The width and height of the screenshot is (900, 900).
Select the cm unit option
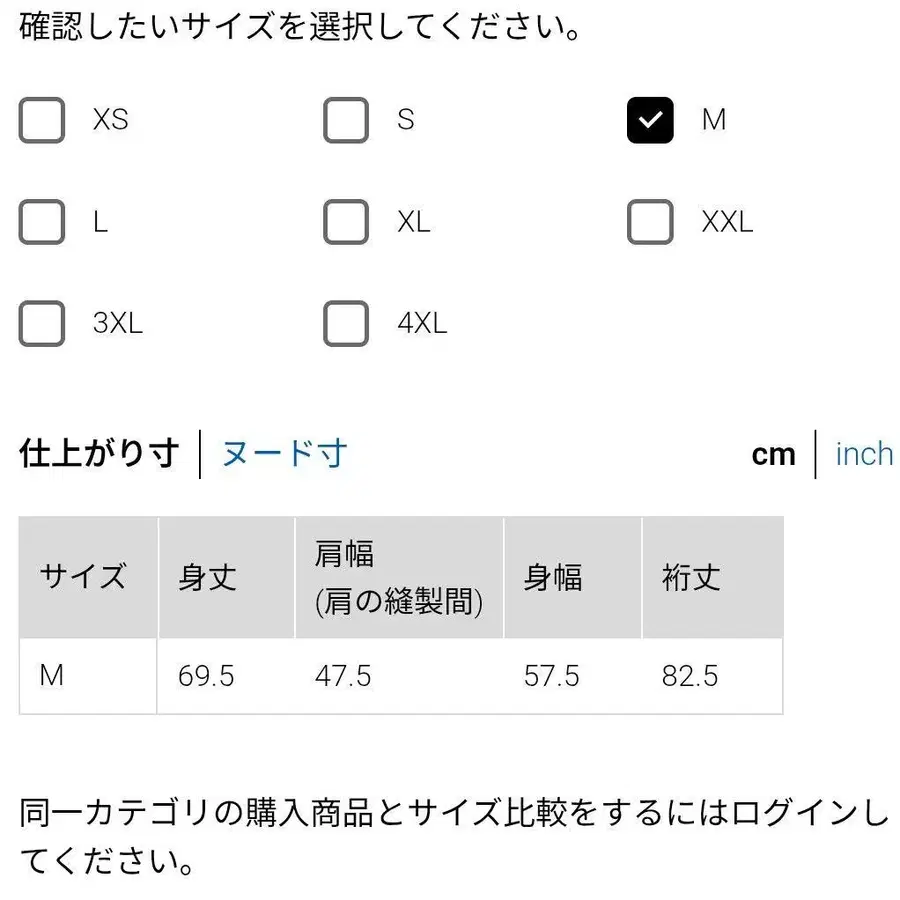pyautogui.click(x=772, y=454)
